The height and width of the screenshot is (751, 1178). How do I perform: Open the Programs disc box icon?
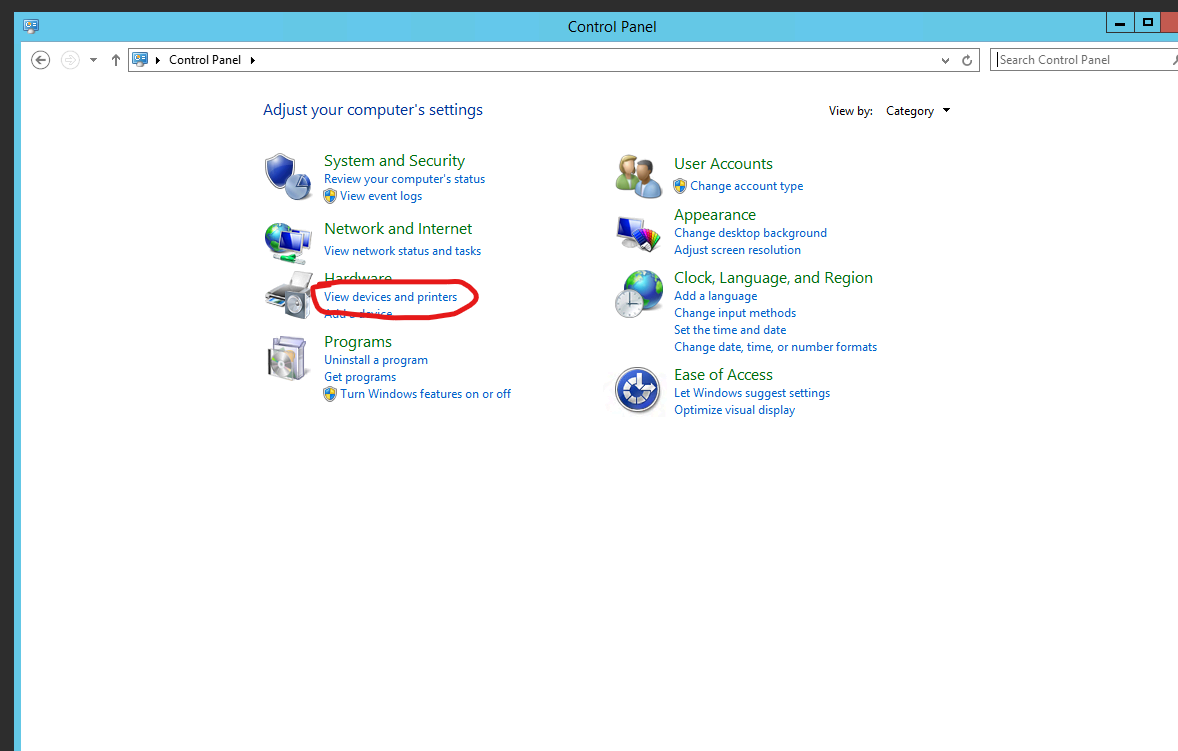tap(286, 359)
